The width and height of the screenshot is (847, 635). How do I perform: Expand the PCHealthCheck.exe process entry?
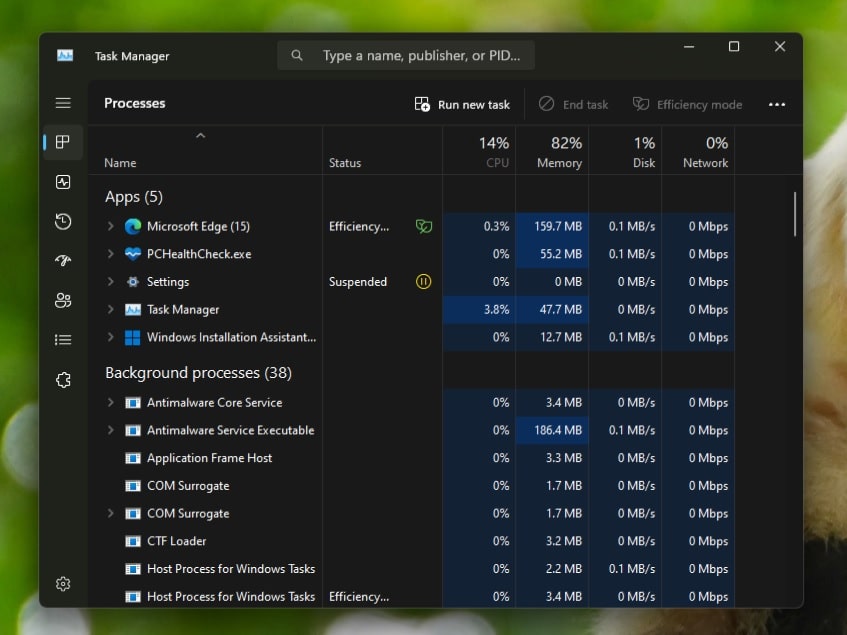coord(111,254)
